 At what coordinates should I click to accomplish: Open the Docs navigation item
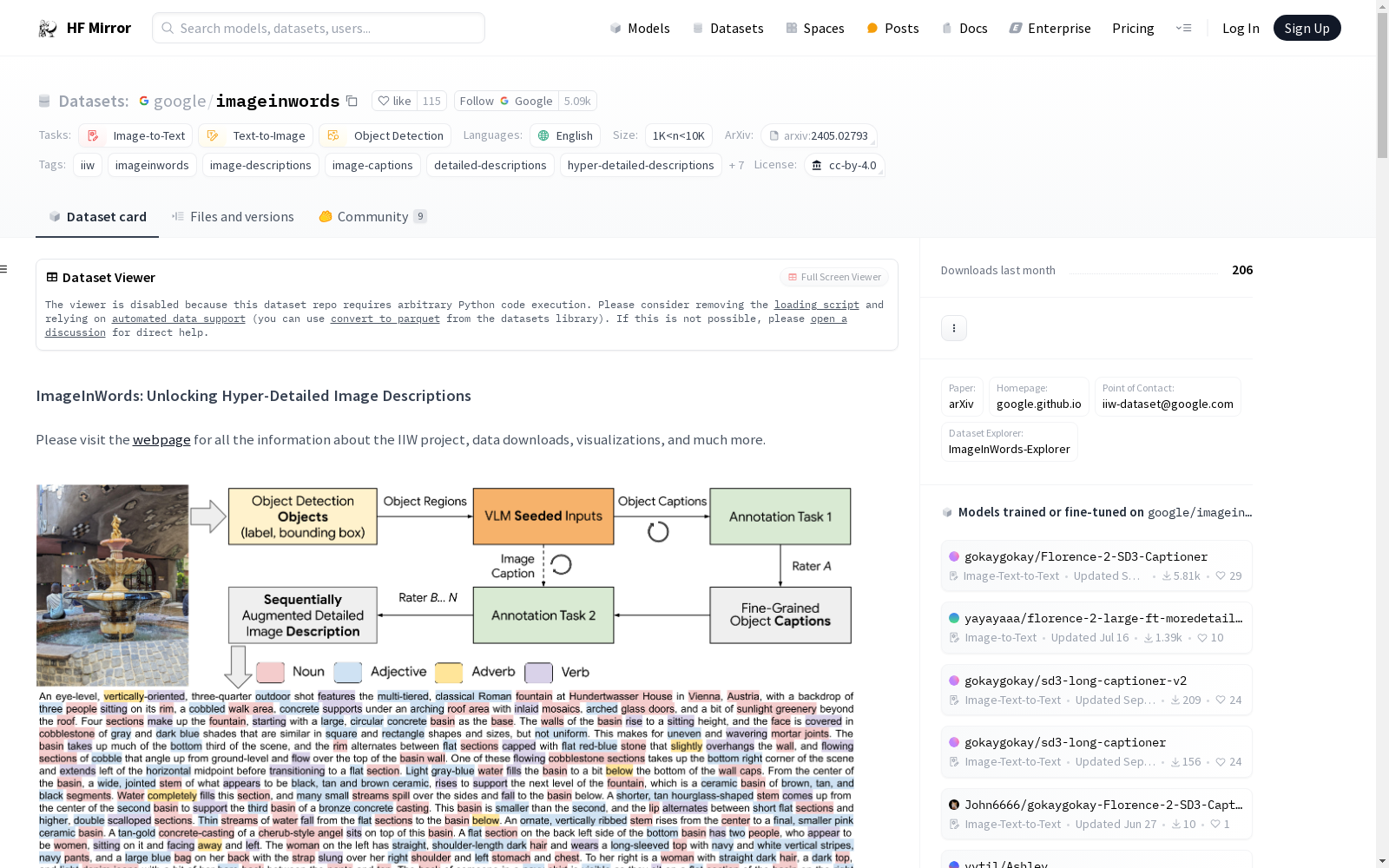pyautogui.click(x=964, y=28)
